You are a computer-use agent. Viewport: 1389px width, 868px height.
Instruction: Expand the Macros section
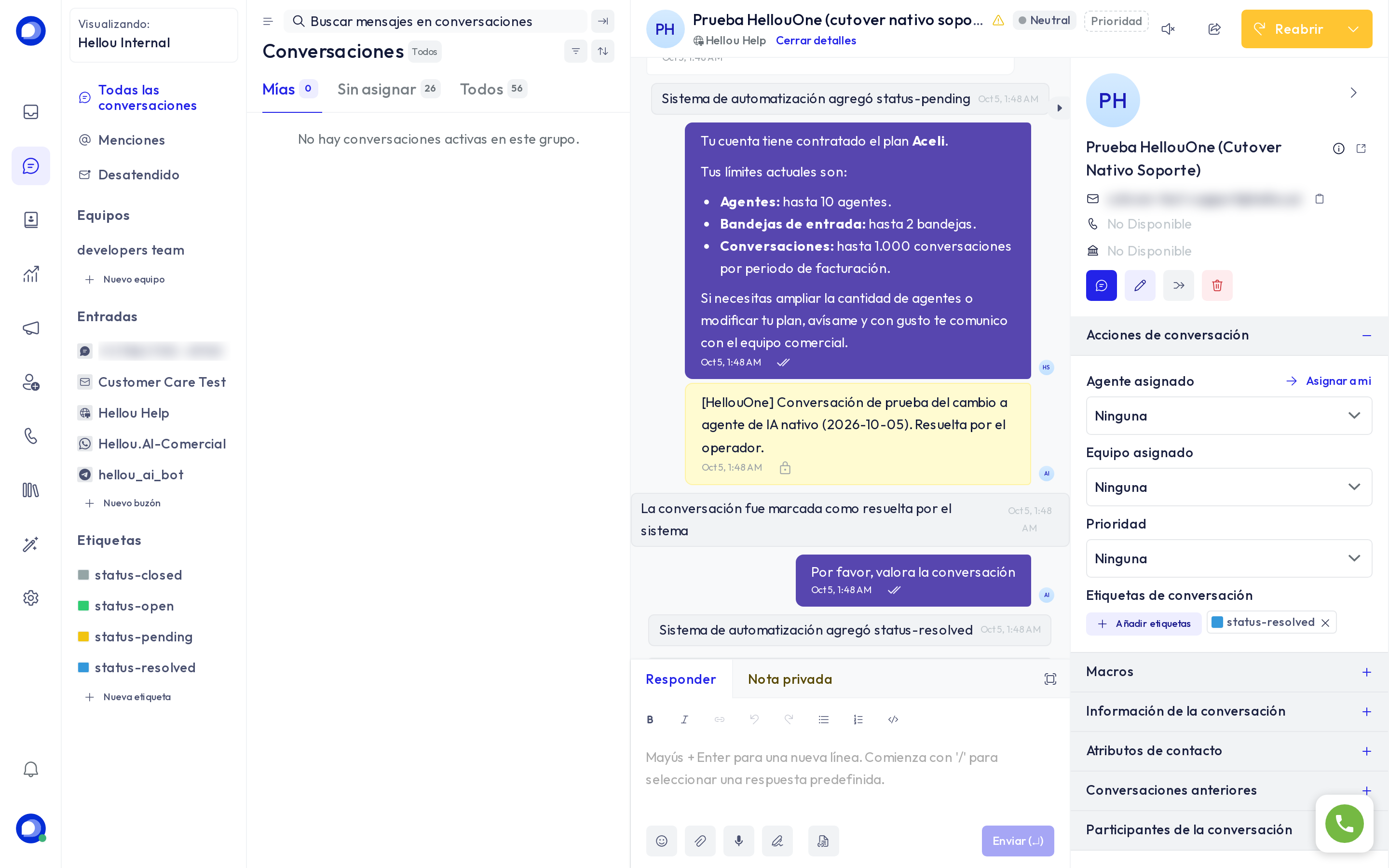click(x=1228, y=672)
